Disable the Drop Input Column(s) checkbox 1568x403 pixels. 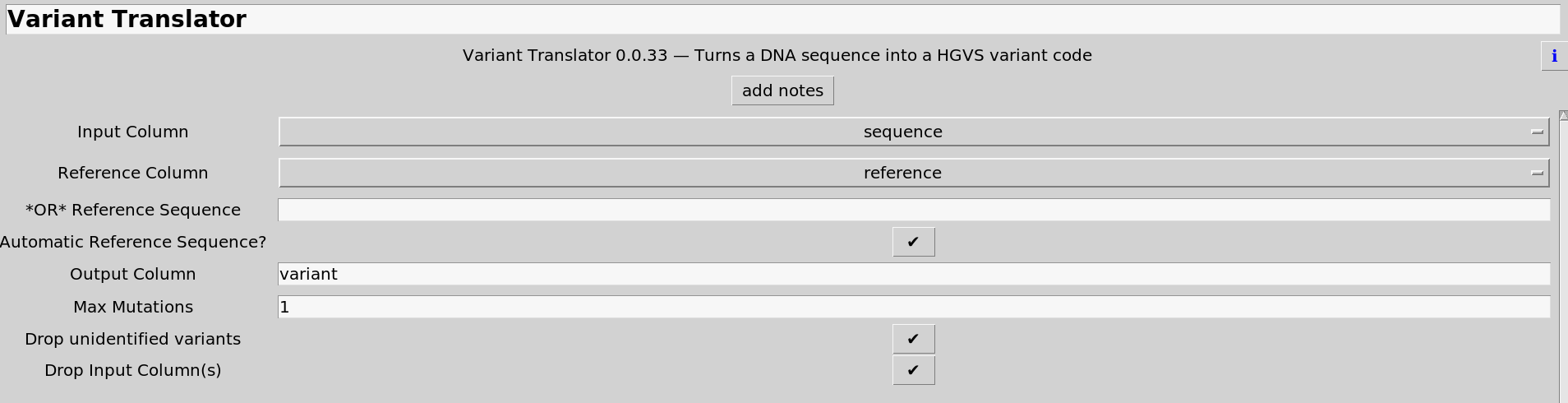click(x=913, y=370)
